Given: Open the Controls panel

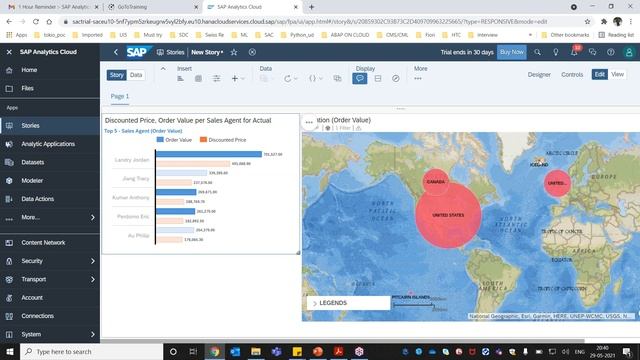Looking at the screenshot, I should coord(572,75).
